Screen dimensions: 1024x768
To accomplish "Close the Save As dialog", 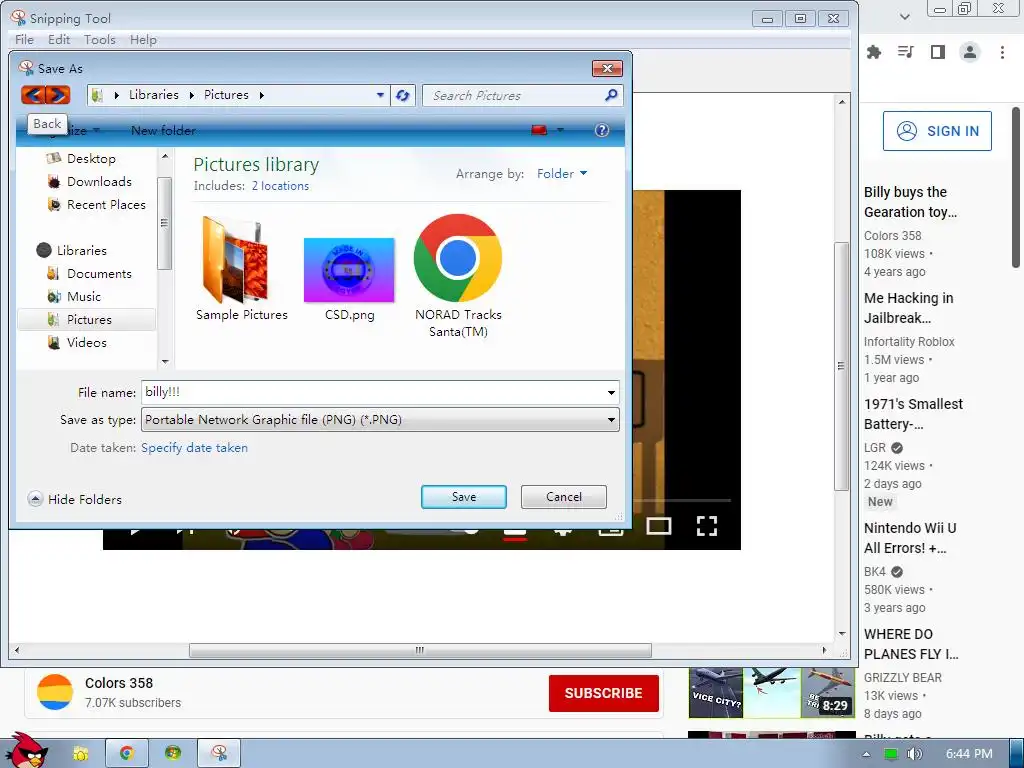I will coord(607,68).
